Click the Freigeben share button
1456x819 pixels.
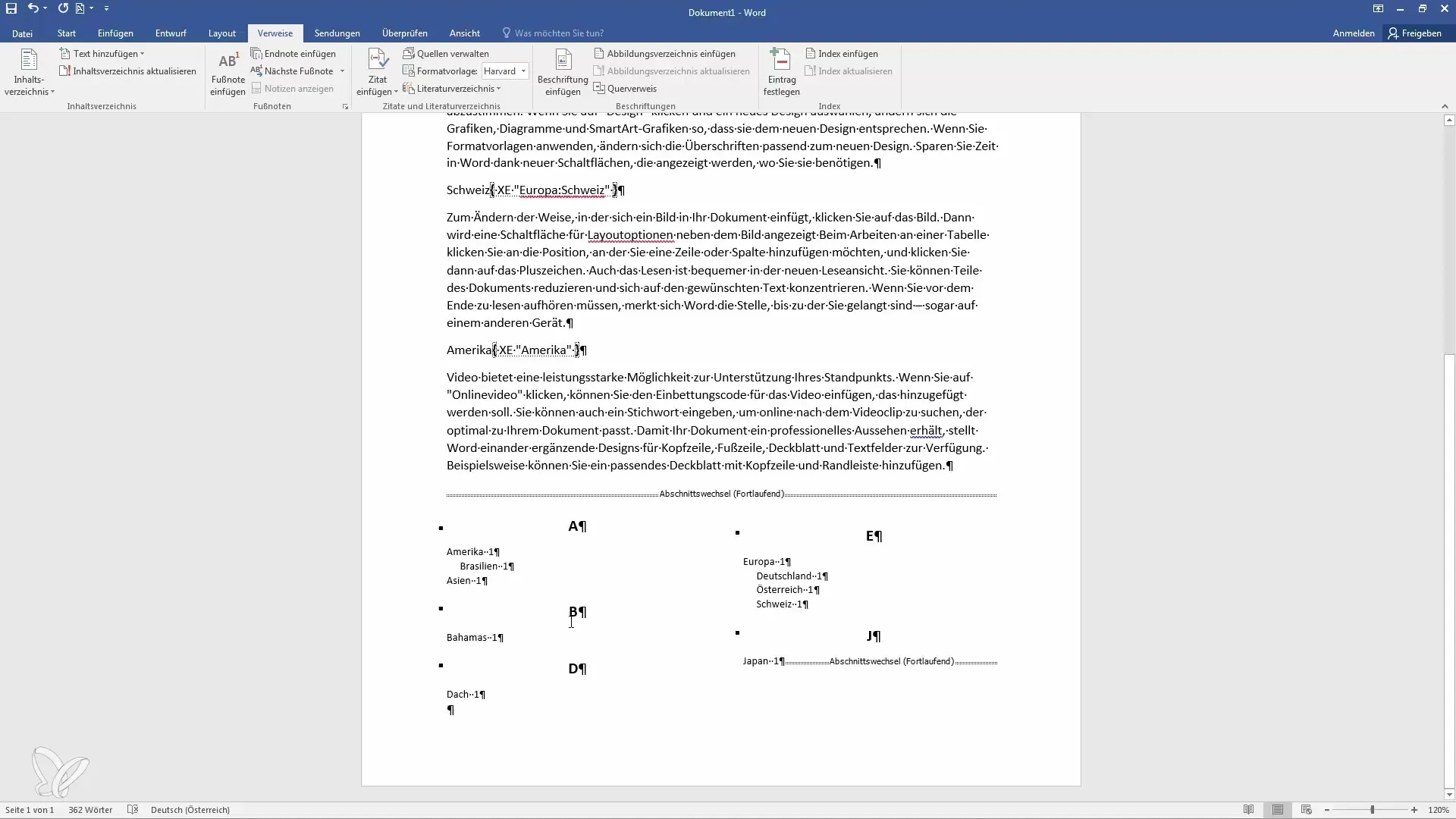[x=1414, y=33]
